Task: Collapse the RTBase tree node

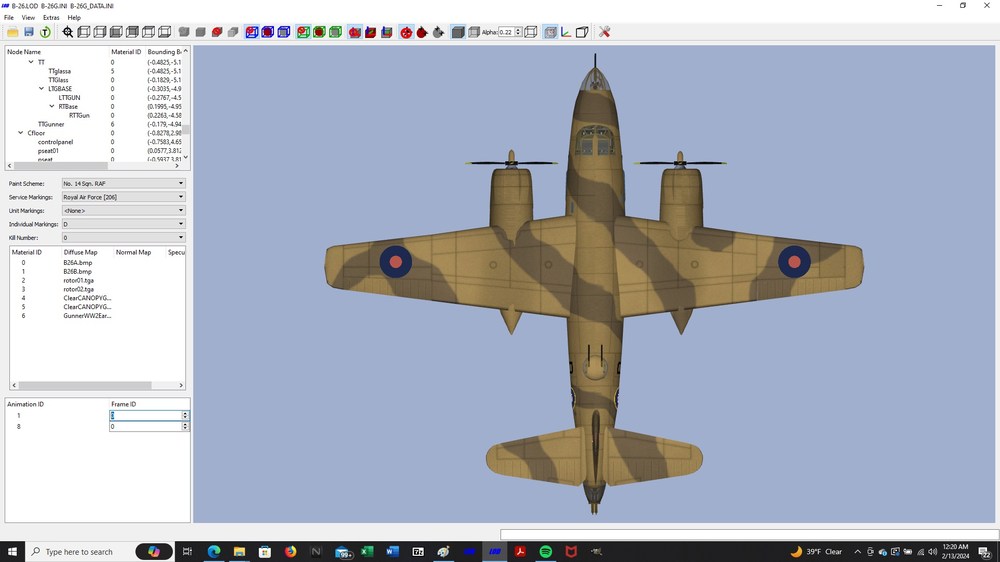Action: [52, 107]
